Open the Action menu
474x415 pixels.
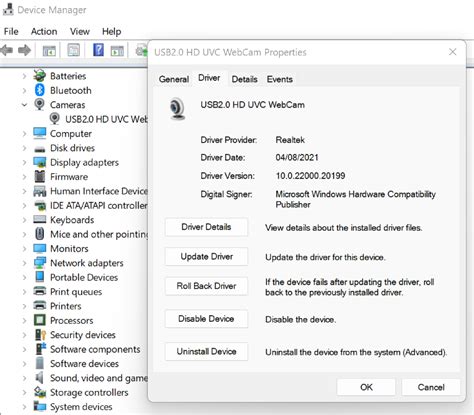[x=44, y=31]
